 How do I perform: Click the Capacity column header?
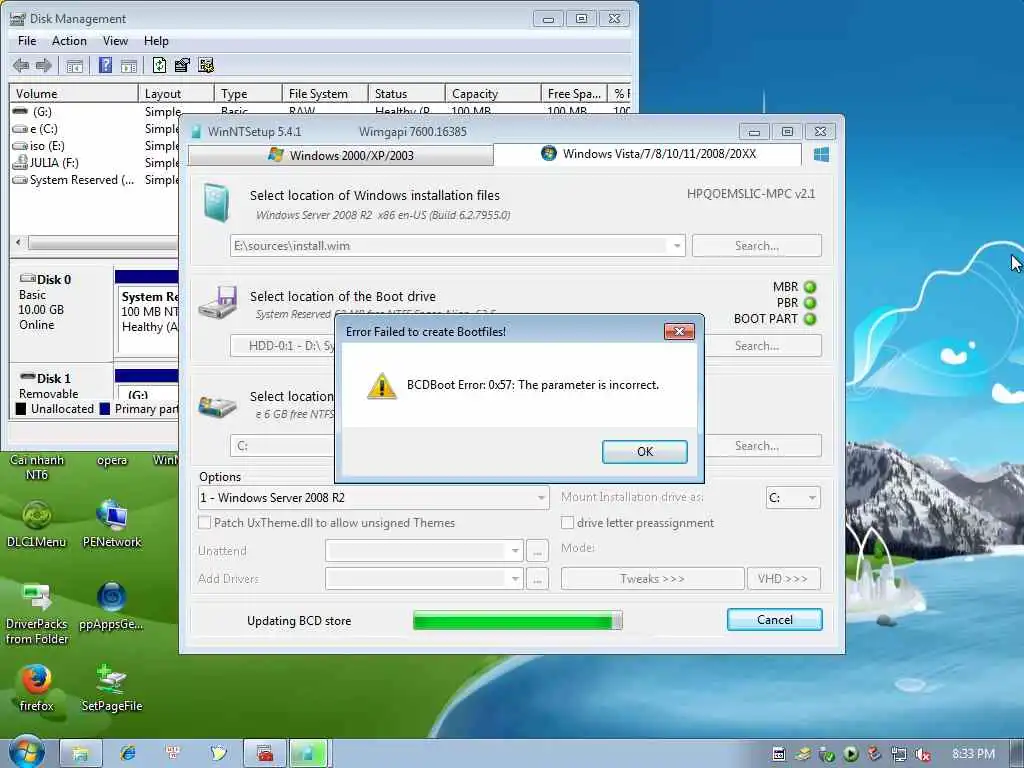[493, 94]
